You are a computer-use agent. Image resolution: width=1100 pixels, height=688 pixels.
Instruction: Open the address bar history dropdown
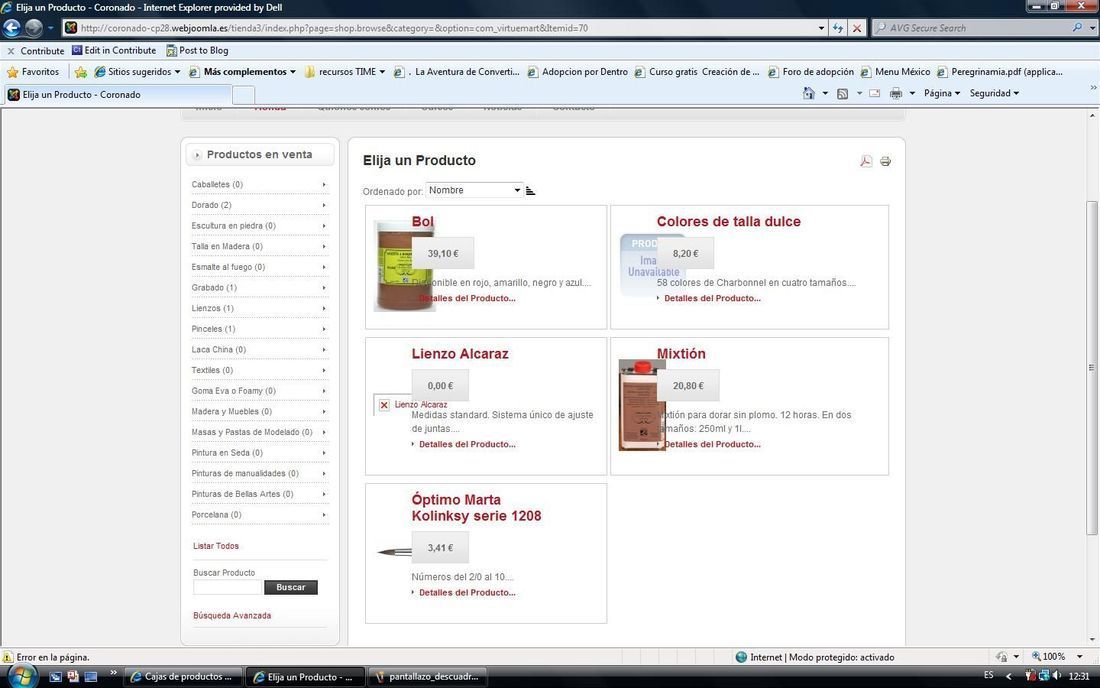[x=821, y=28]
